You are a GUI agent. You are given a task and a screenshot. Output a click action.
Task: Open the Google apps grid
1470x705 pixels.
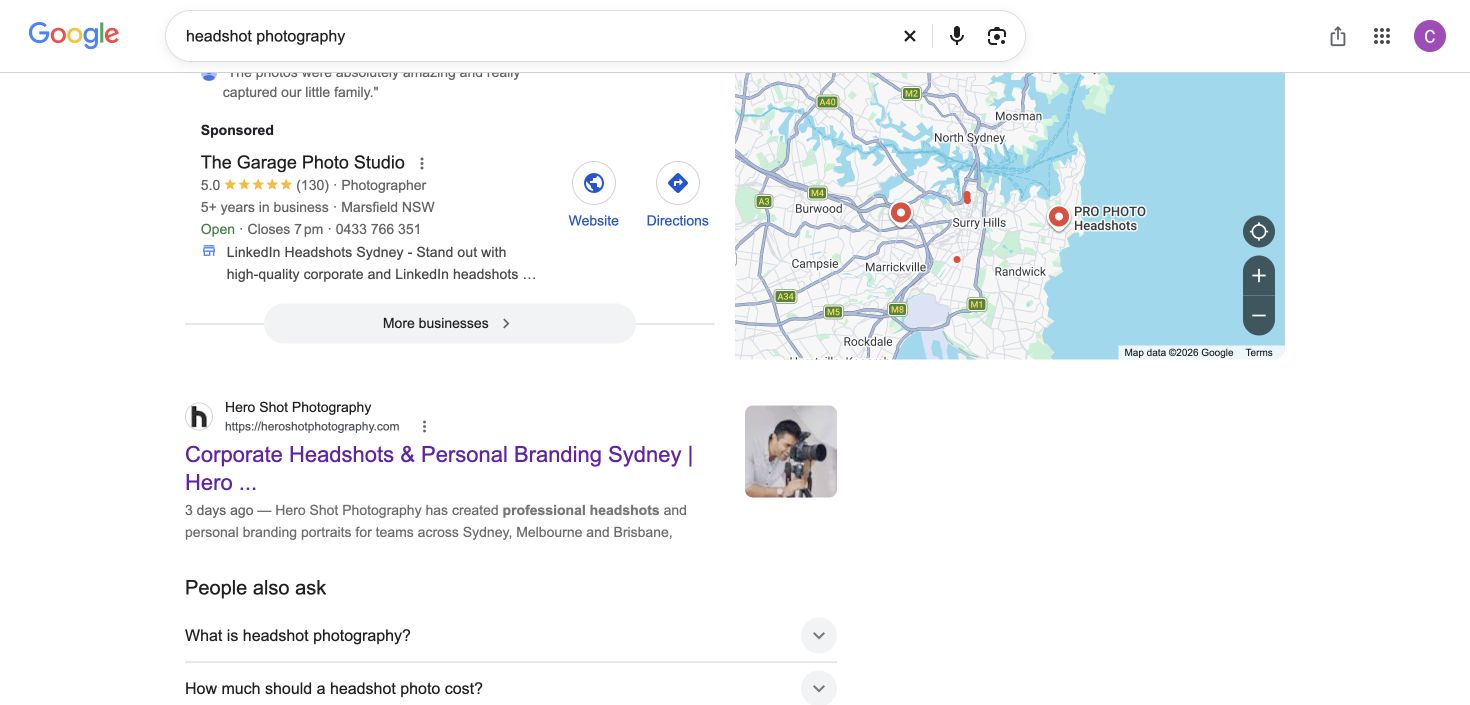tap(1382, 37)
